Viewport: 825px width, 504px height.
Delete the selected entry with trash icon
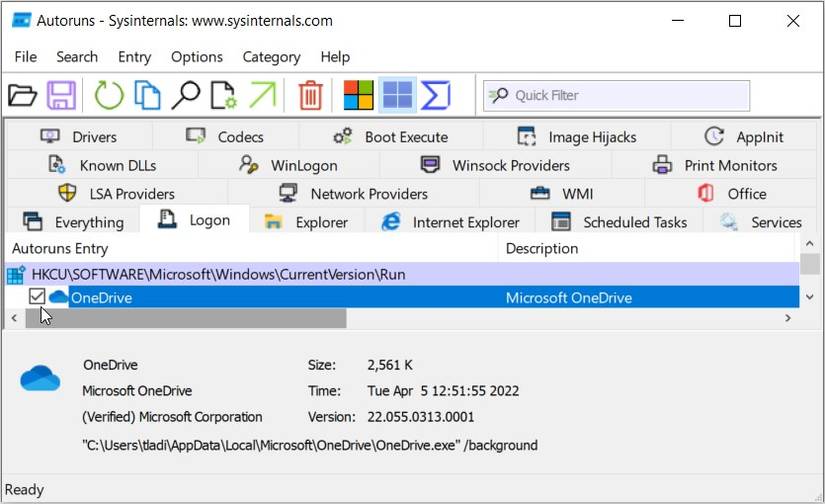click(x=310, y=95)
